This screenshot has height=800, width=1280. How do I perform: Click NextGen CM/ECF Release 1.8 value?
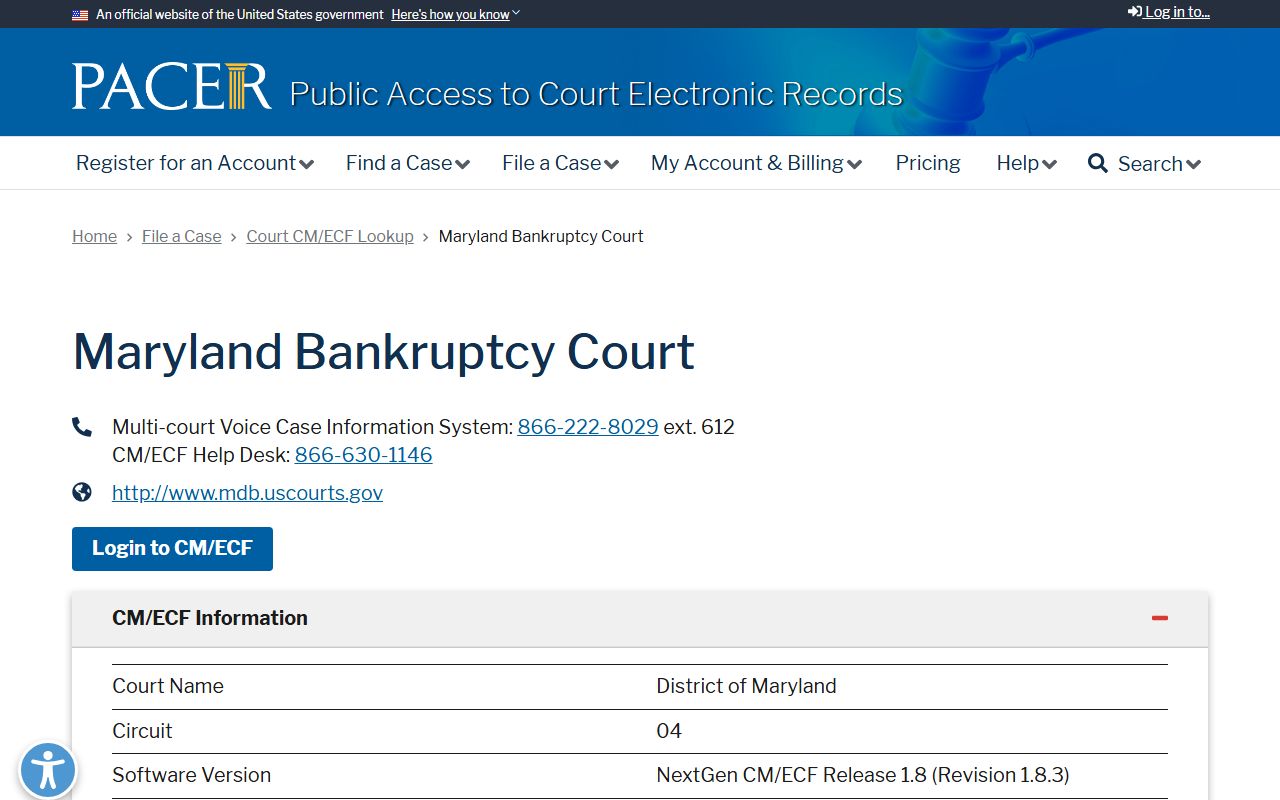tap(863, 775)
